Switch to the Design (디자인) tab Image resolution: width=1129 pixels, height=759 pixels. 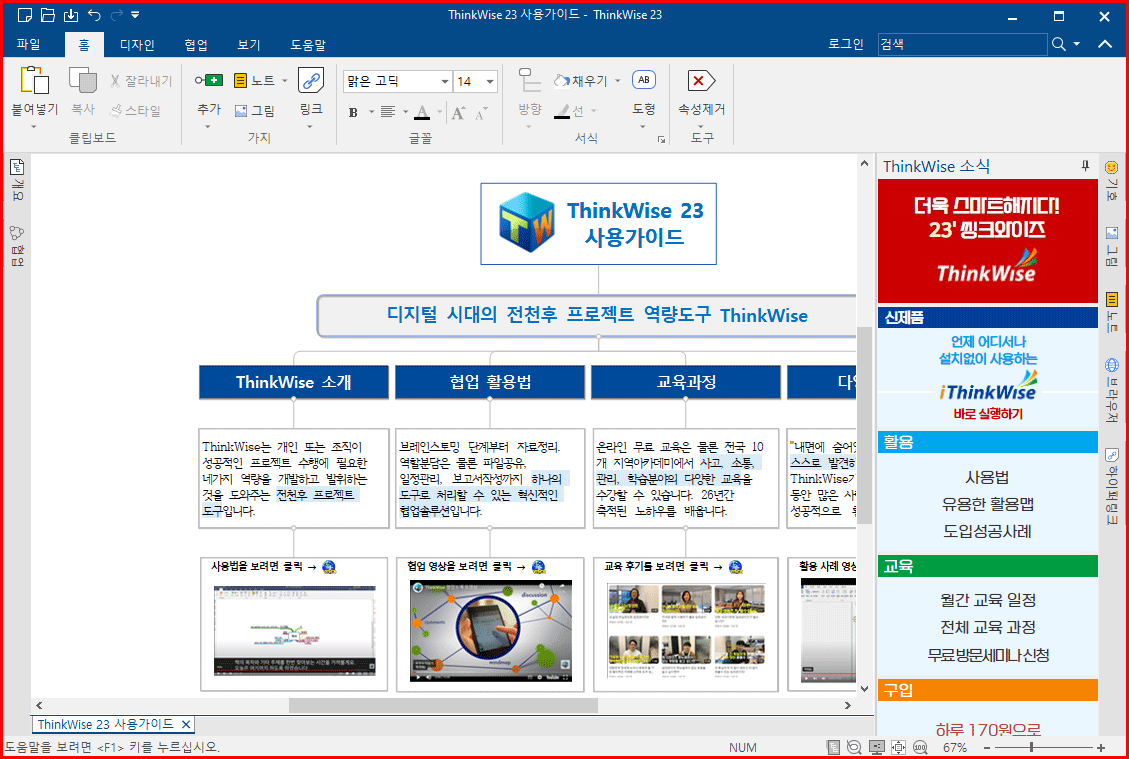(x=137, y=45)
